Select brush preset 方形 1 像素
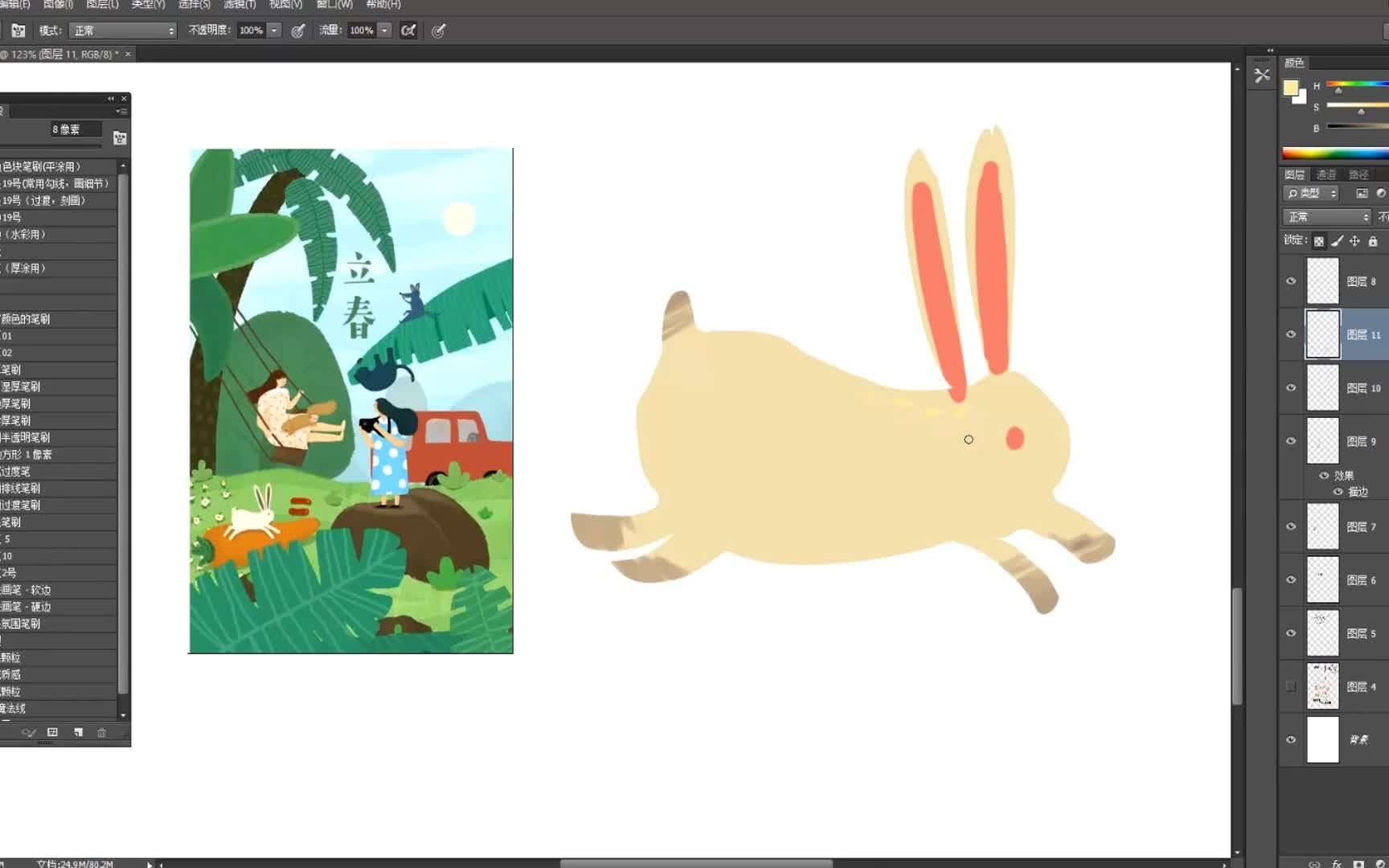 point(59,455)
